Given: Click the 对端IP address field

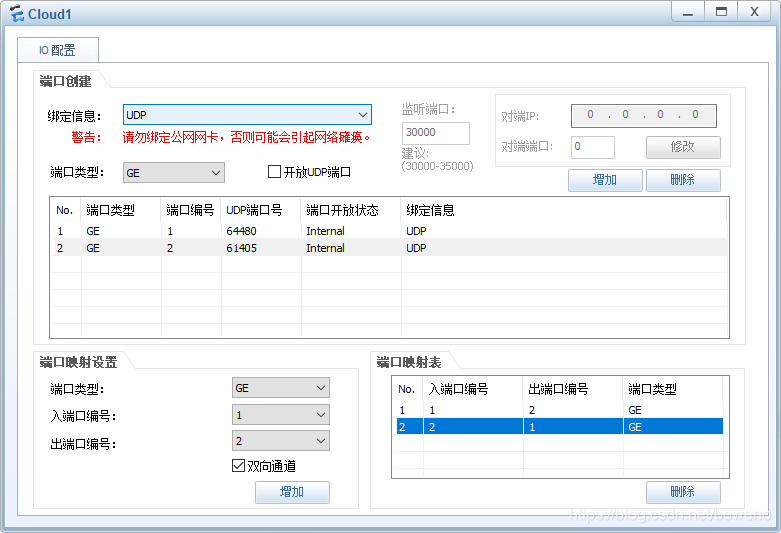Looking at the screenshot, I should [644, 116].
